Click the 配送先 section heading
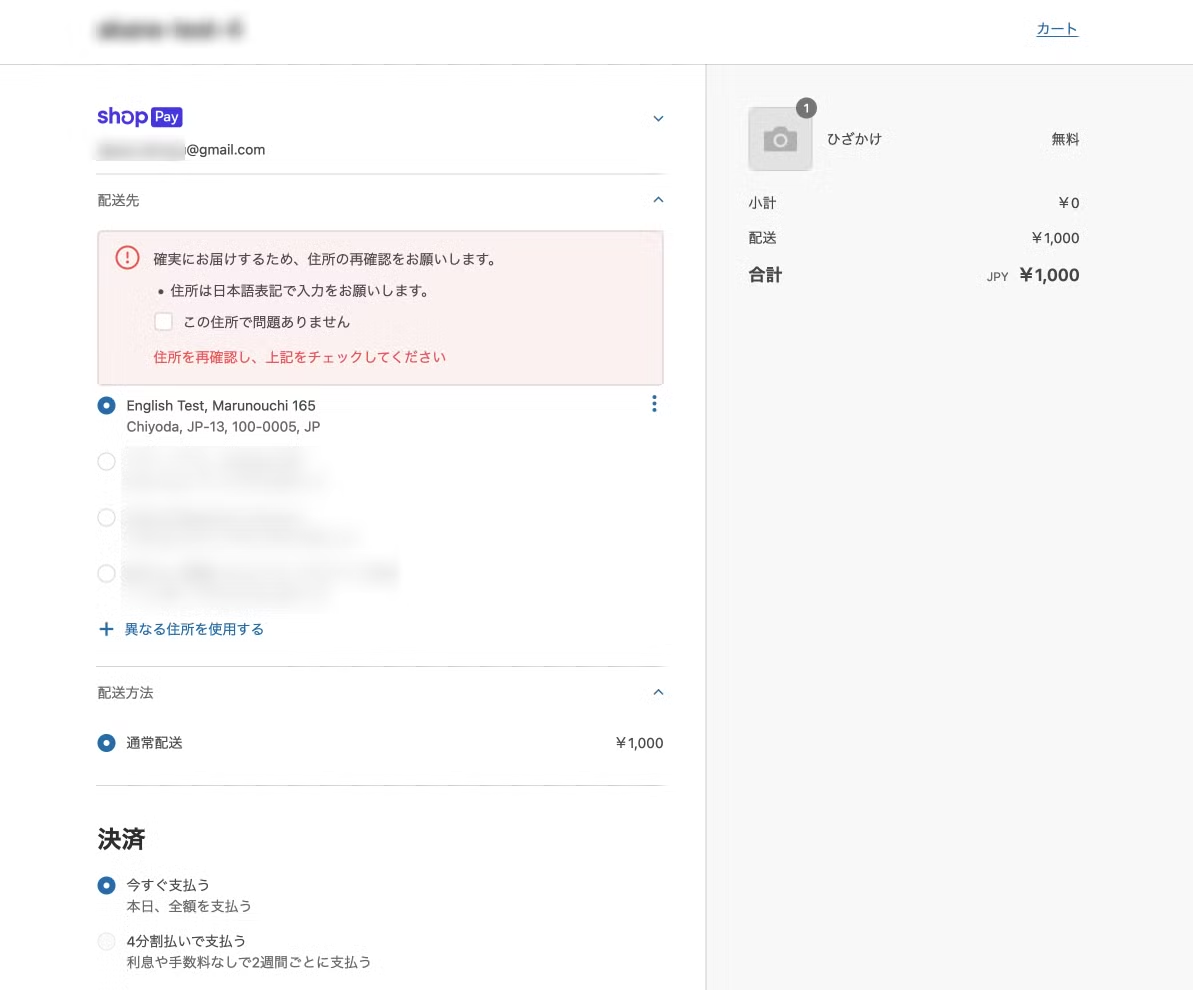 point(118,200)
